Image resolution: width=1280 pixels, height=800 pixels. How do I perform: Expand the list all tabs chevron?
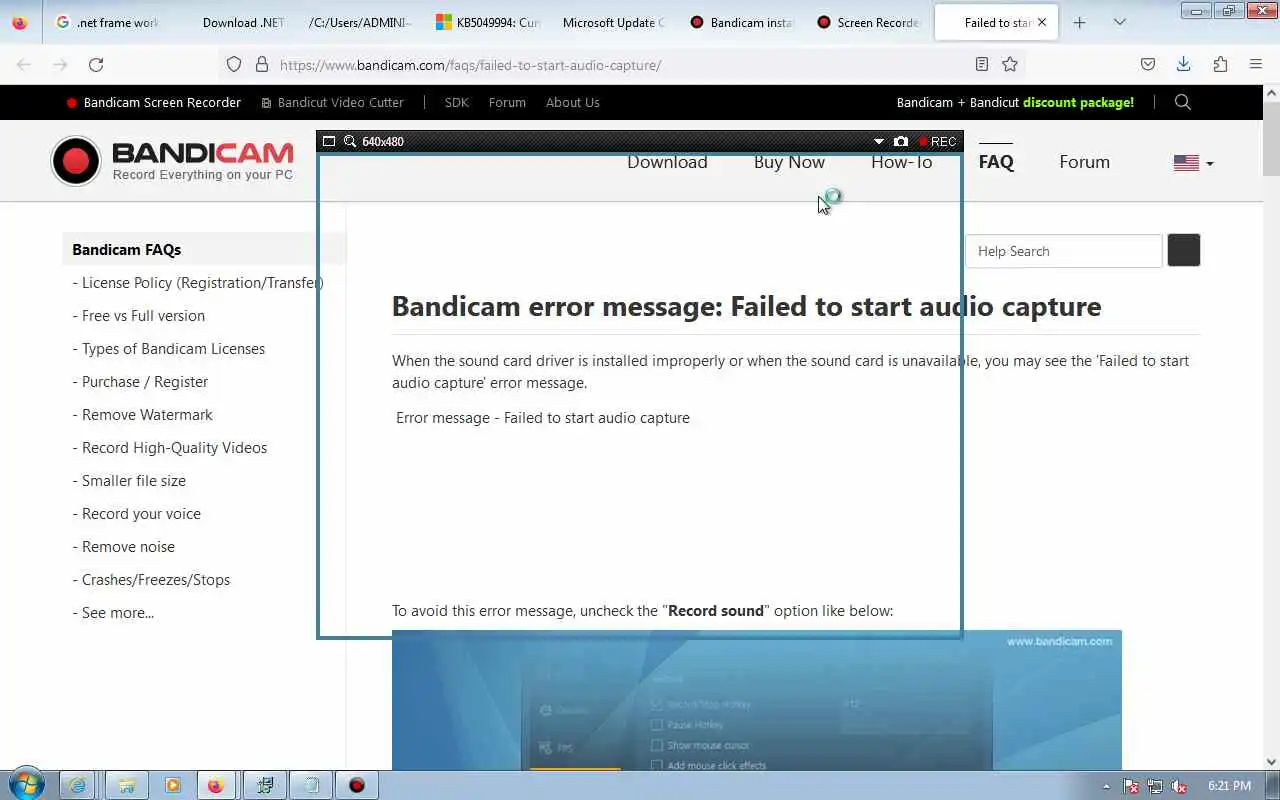point(1120,22)
